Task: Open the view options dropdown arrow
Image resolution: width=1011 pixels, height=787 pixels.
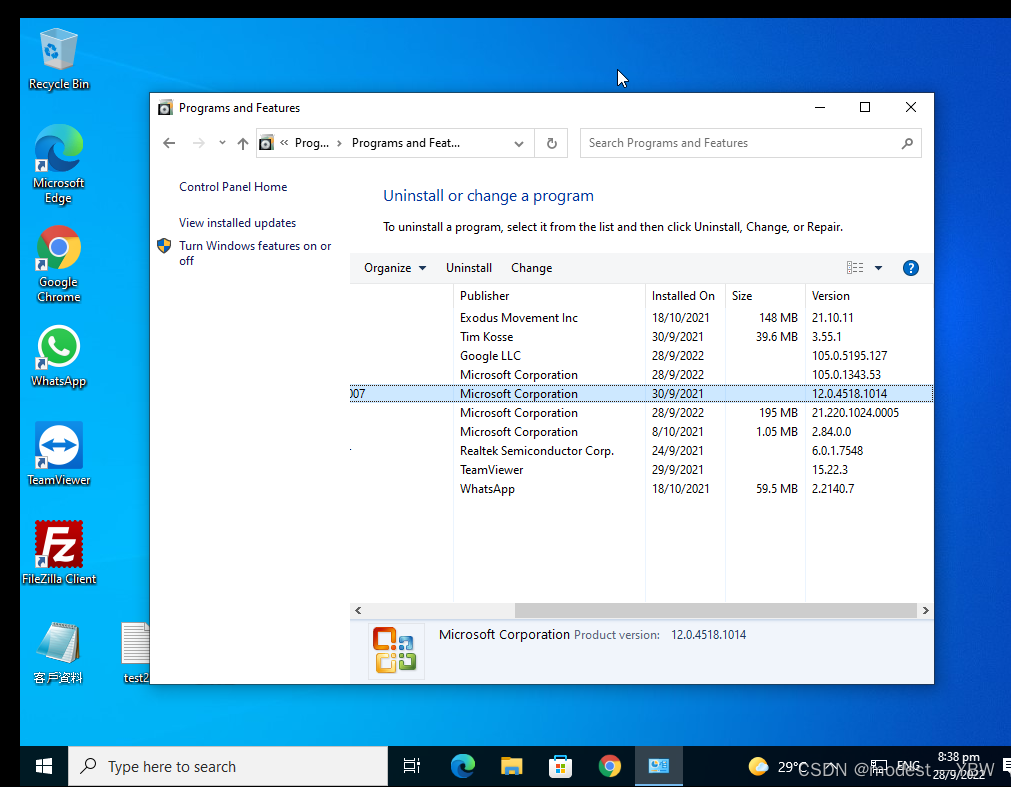Action: coord(878,267)
